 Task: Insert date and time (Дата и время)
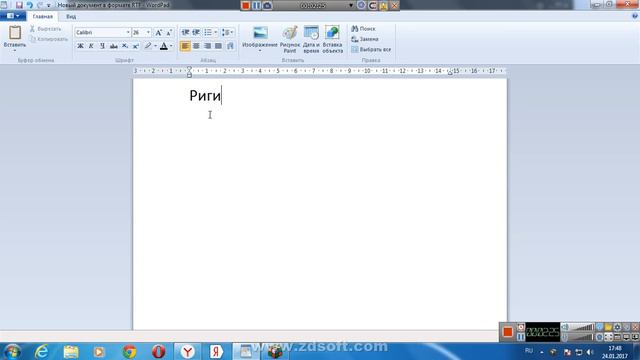311,39
